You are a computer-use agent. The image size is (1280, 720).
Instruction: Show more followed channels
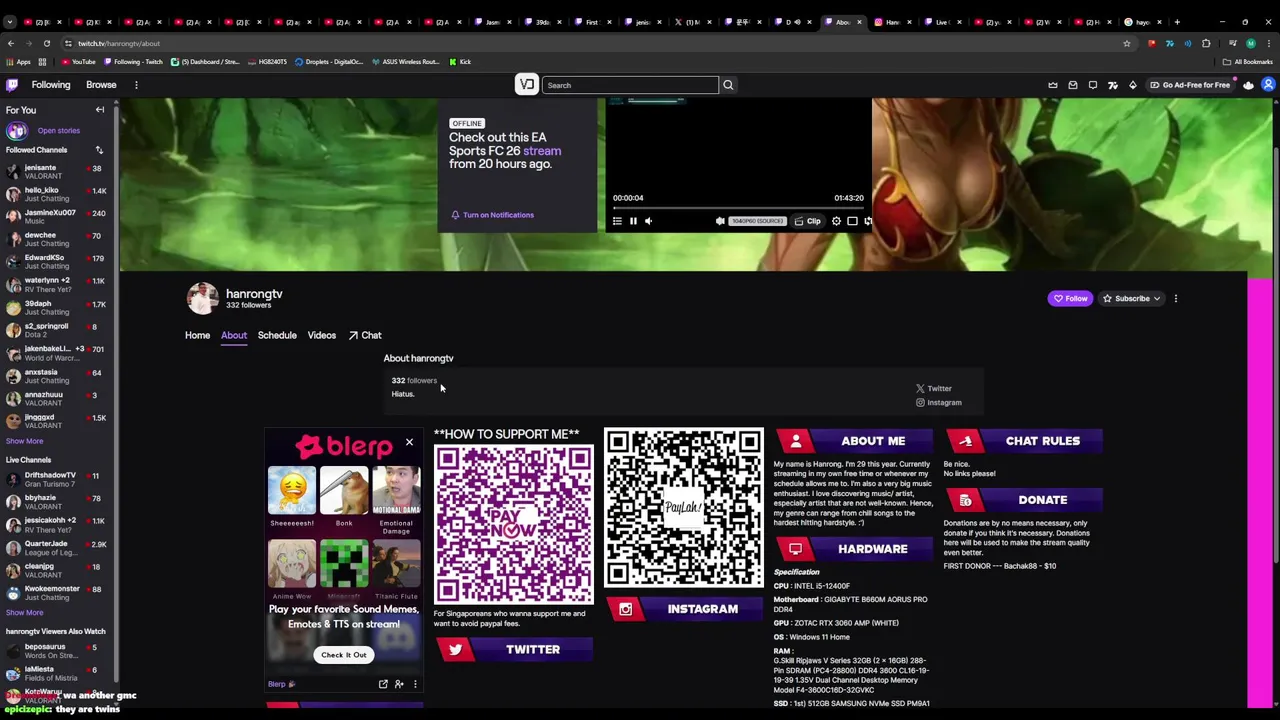[24, 441]
